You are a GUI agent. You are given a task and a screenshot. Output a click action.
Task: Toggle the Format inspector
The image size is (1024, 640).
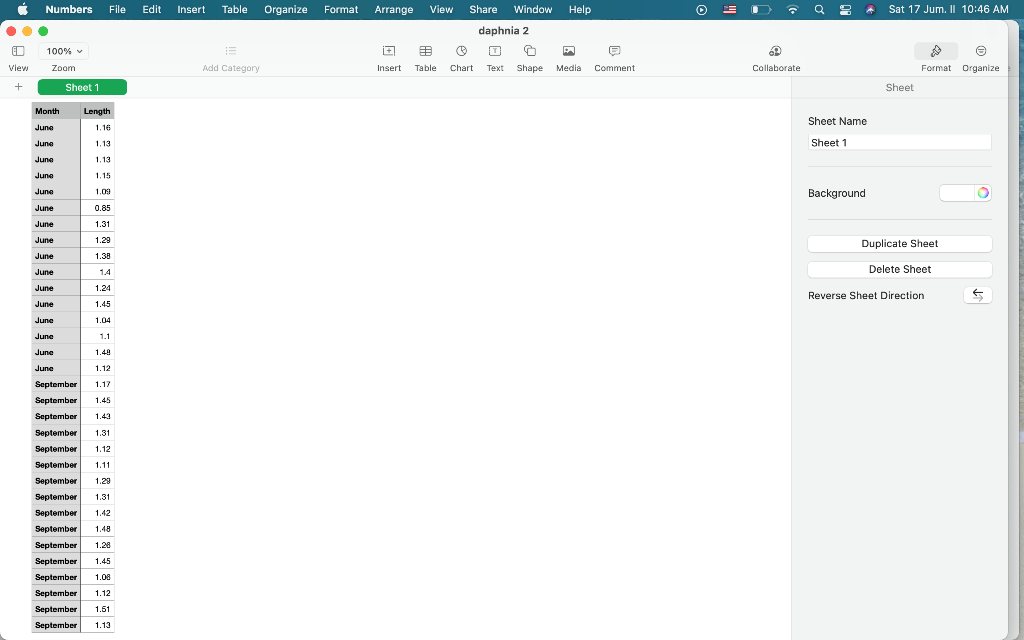pyautogui.click(x=936, y=51)
